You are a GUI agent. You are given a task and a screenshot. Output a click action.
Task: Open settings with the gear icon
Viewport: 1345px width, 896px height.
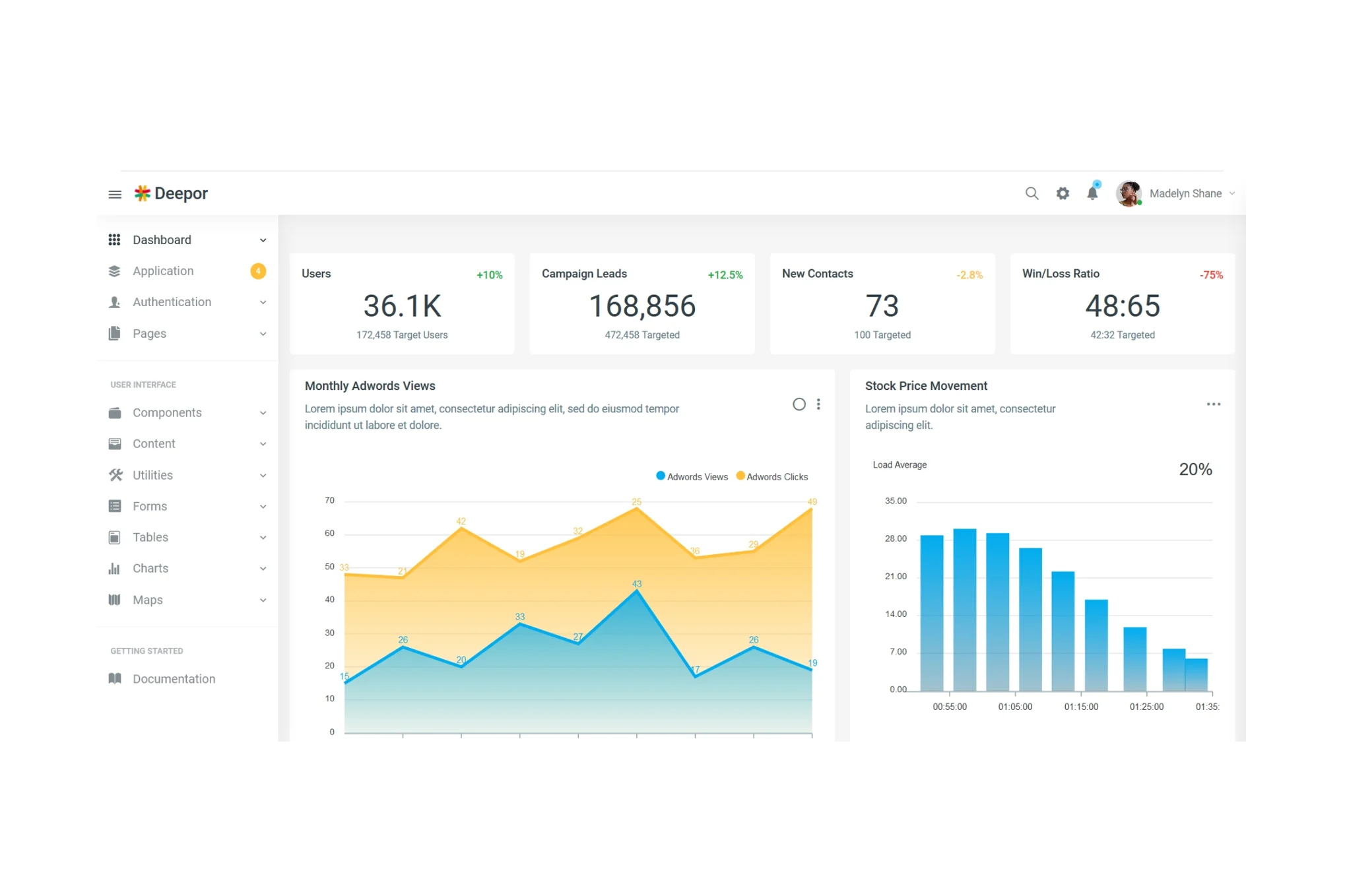click(1062, 193)
